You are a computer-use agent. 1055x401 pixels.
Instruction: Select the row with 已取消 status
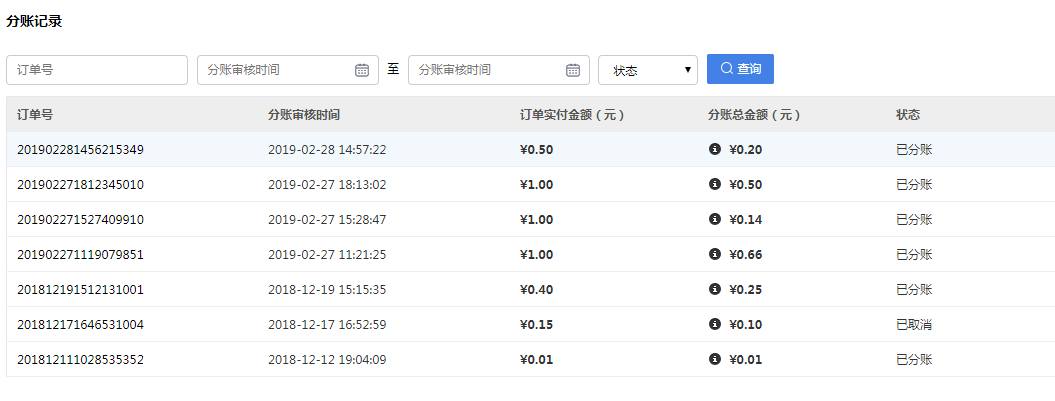(914, 325)
